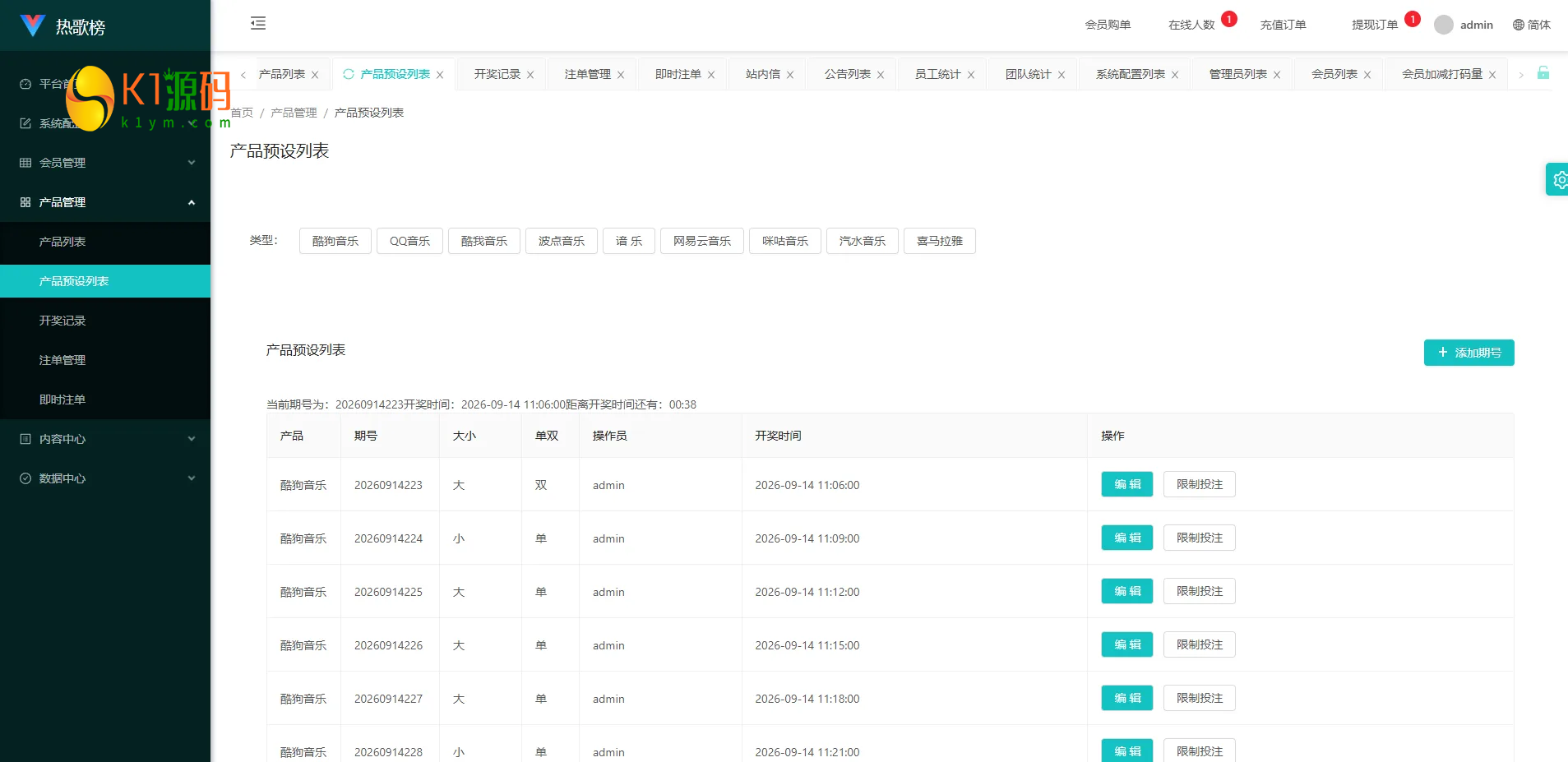
Task: Close the 会员列表 tab
Action: pos(1367,75)
